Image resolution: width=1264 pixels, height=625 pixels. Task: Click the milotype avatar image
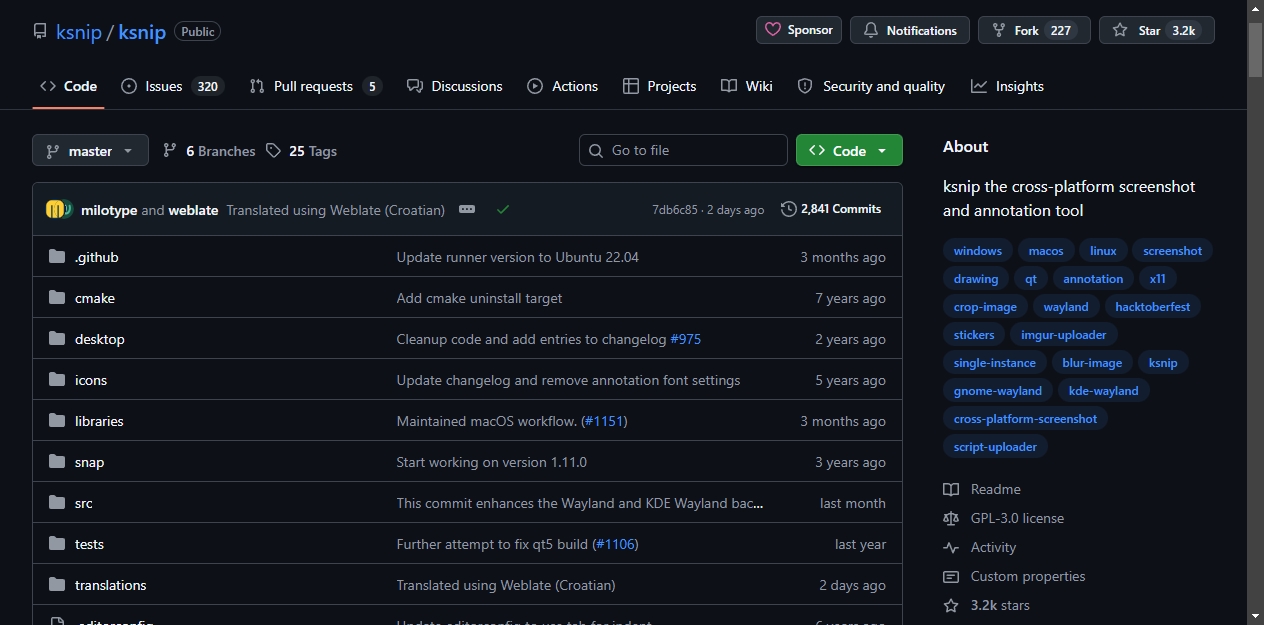pyautogui.click(x=57, y=209)
